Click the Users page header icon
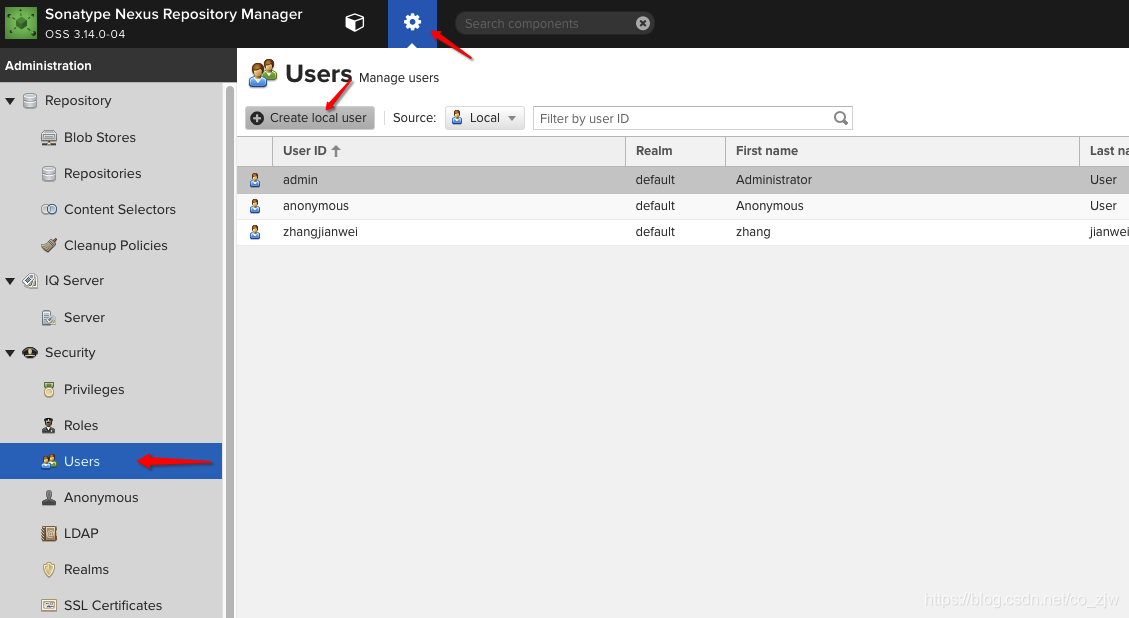The image size is (1129, 618). 263,73
